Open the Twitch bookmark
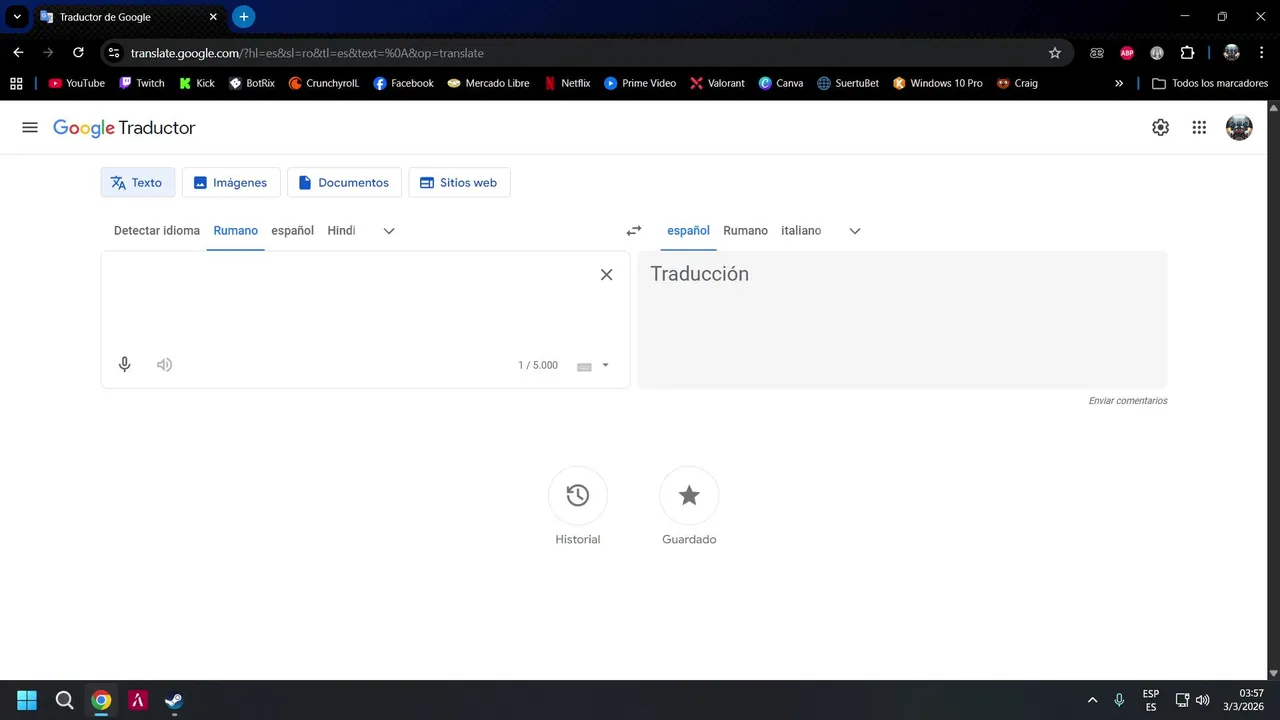The height and width of the screenshot is (720, 1280). pyautogui.click(x=142, y=83)
